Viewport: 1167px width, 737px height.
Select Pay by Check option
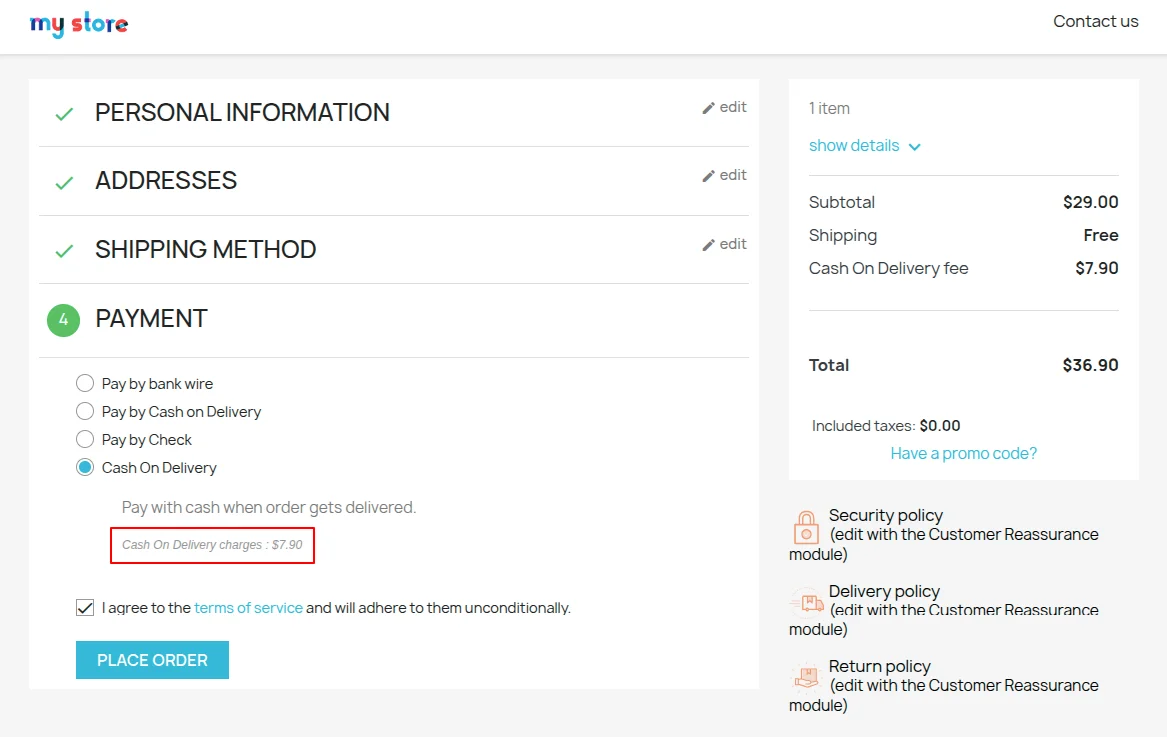pos(85,439)
